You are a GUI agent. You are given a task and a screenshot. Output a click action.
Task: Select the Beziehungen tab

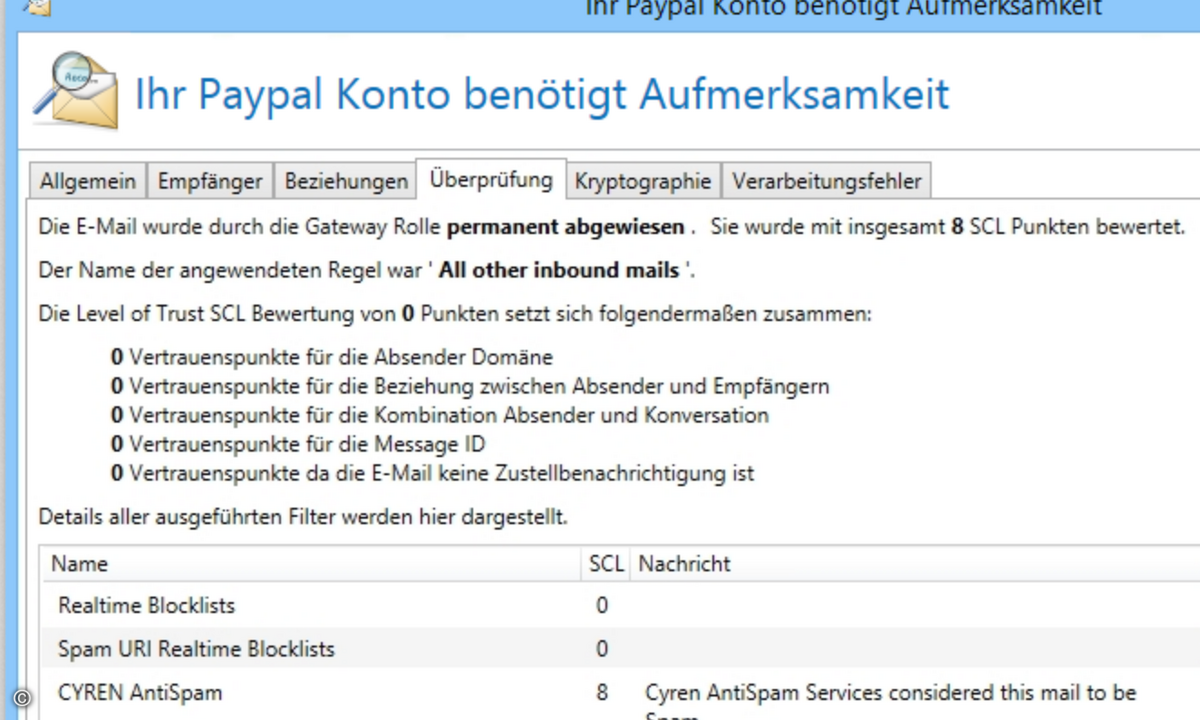[345, 182]
